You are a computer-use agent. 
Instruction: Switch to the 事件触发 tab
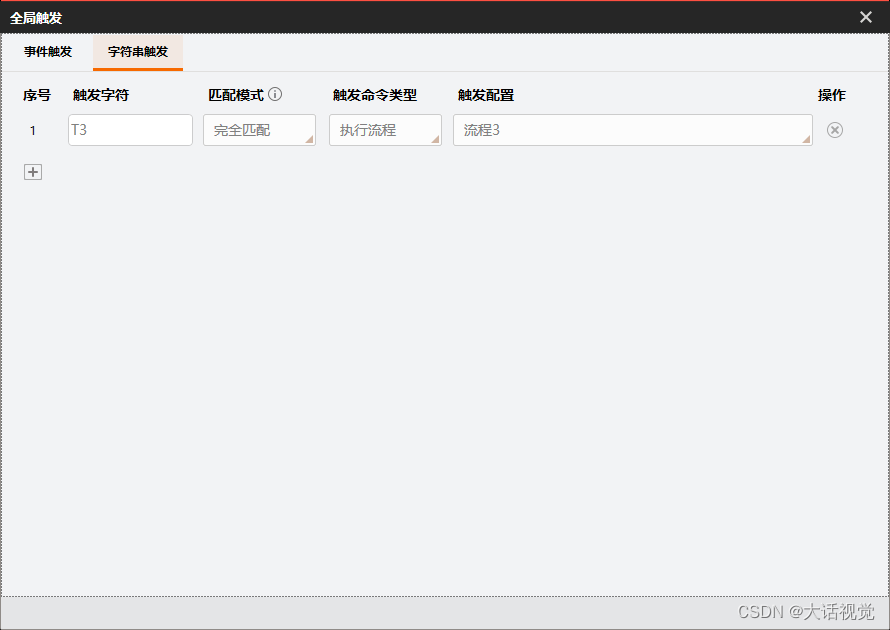(x=48, y=52)
